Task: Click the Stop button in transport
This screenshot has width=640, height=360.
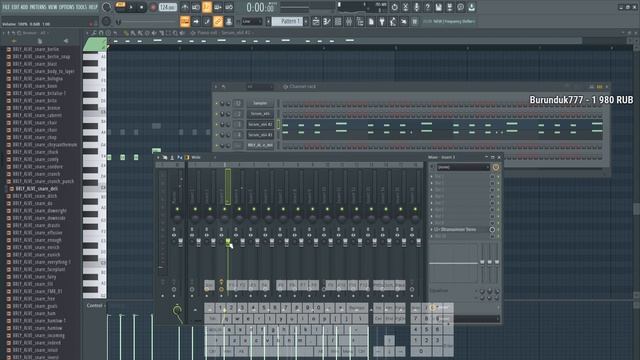Action: point(142,7)
